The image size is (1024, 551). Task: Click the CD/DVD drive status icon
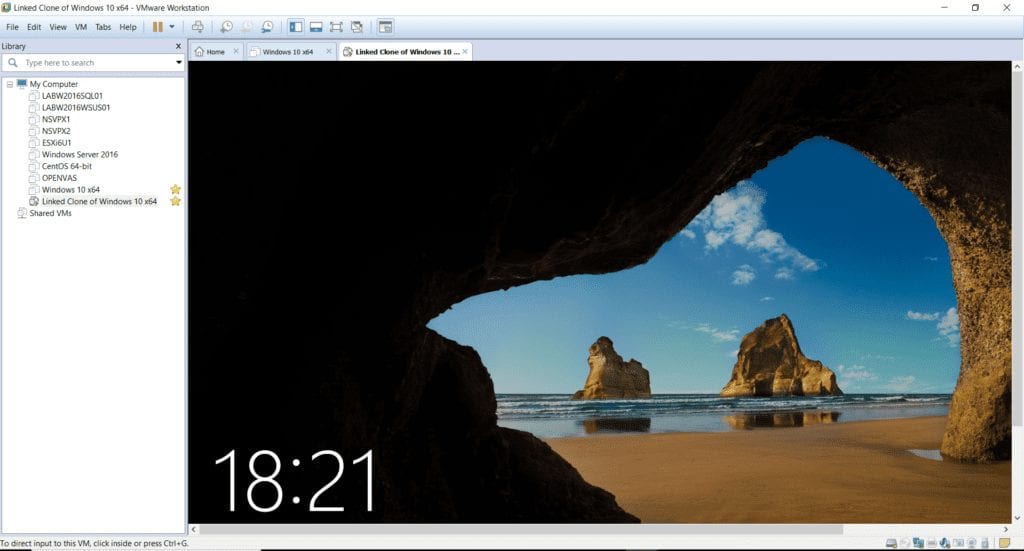click(x=904, y=543)
